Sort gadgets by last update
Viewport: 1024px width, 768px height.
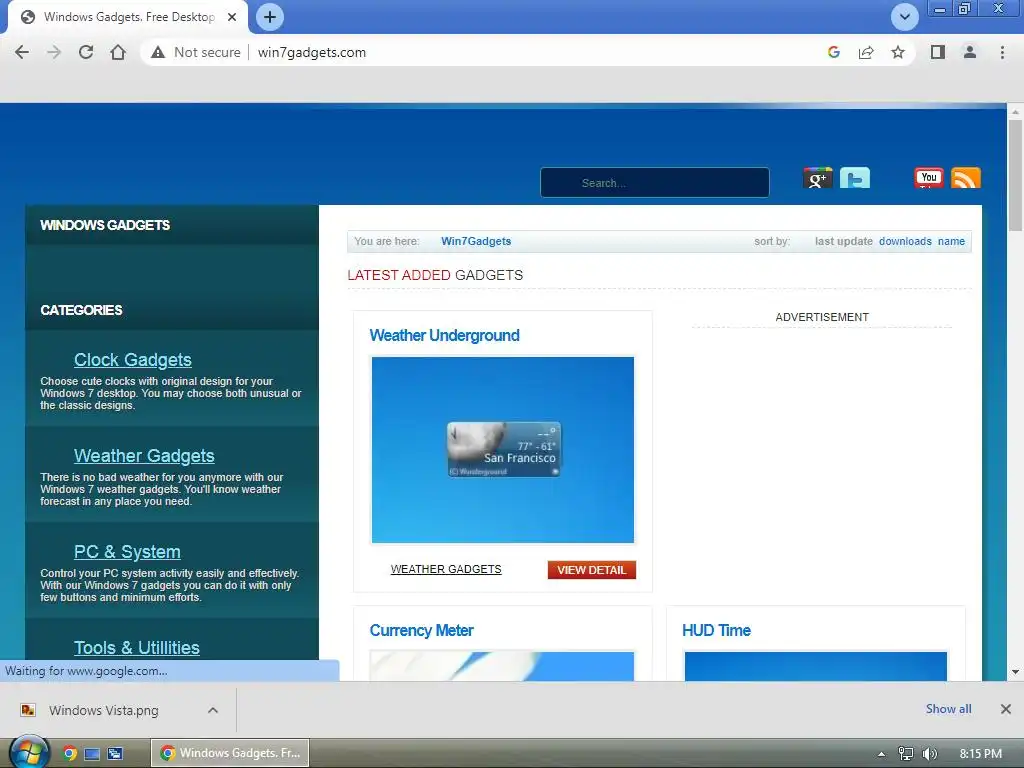(843, 241)
